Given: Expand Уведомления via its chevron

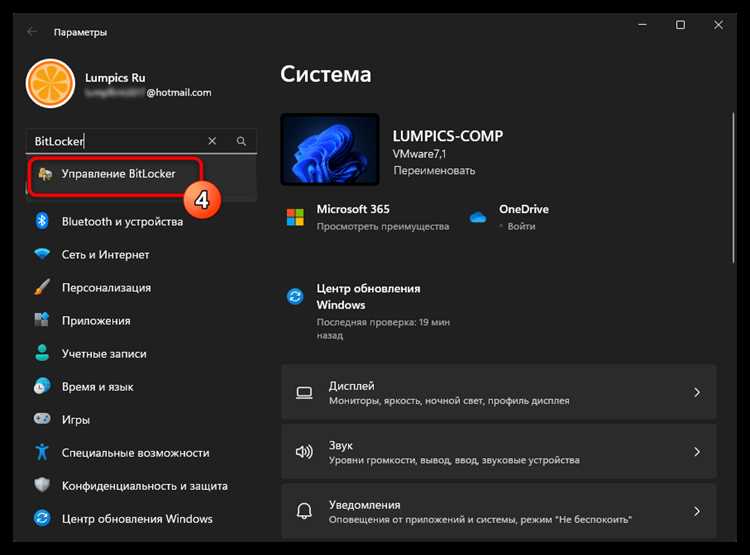Looking at the screenshot, I should tap(697, 511).
